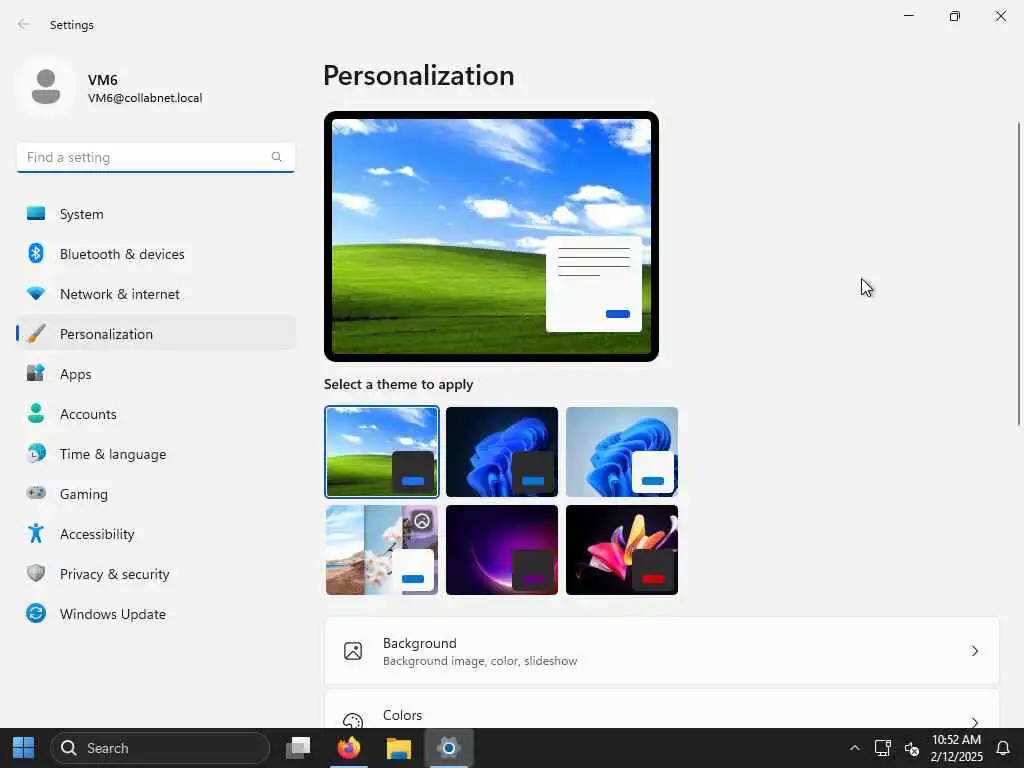Image resolution: width=1024 pixels, height=768 pixels.
Task: Open the clock showing 10:52 AM
Action: click(956, 748)
